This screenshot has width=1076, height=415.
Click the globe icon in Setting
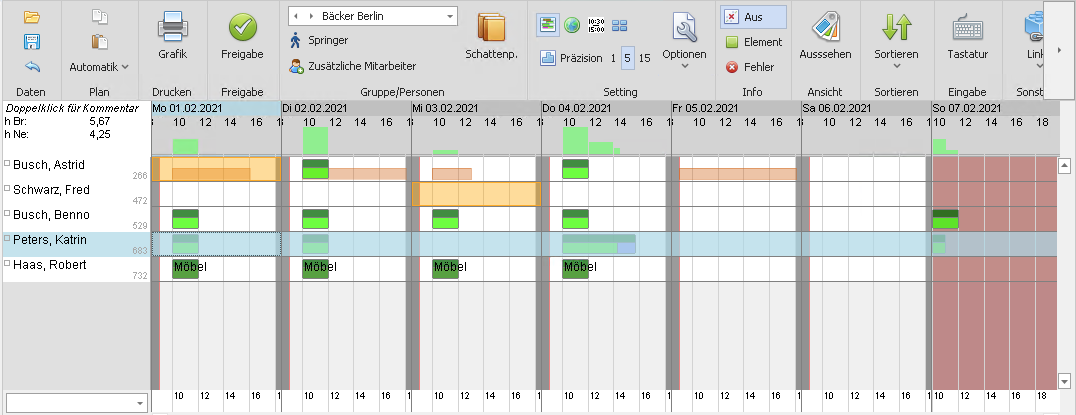click(x=572, y=25)
